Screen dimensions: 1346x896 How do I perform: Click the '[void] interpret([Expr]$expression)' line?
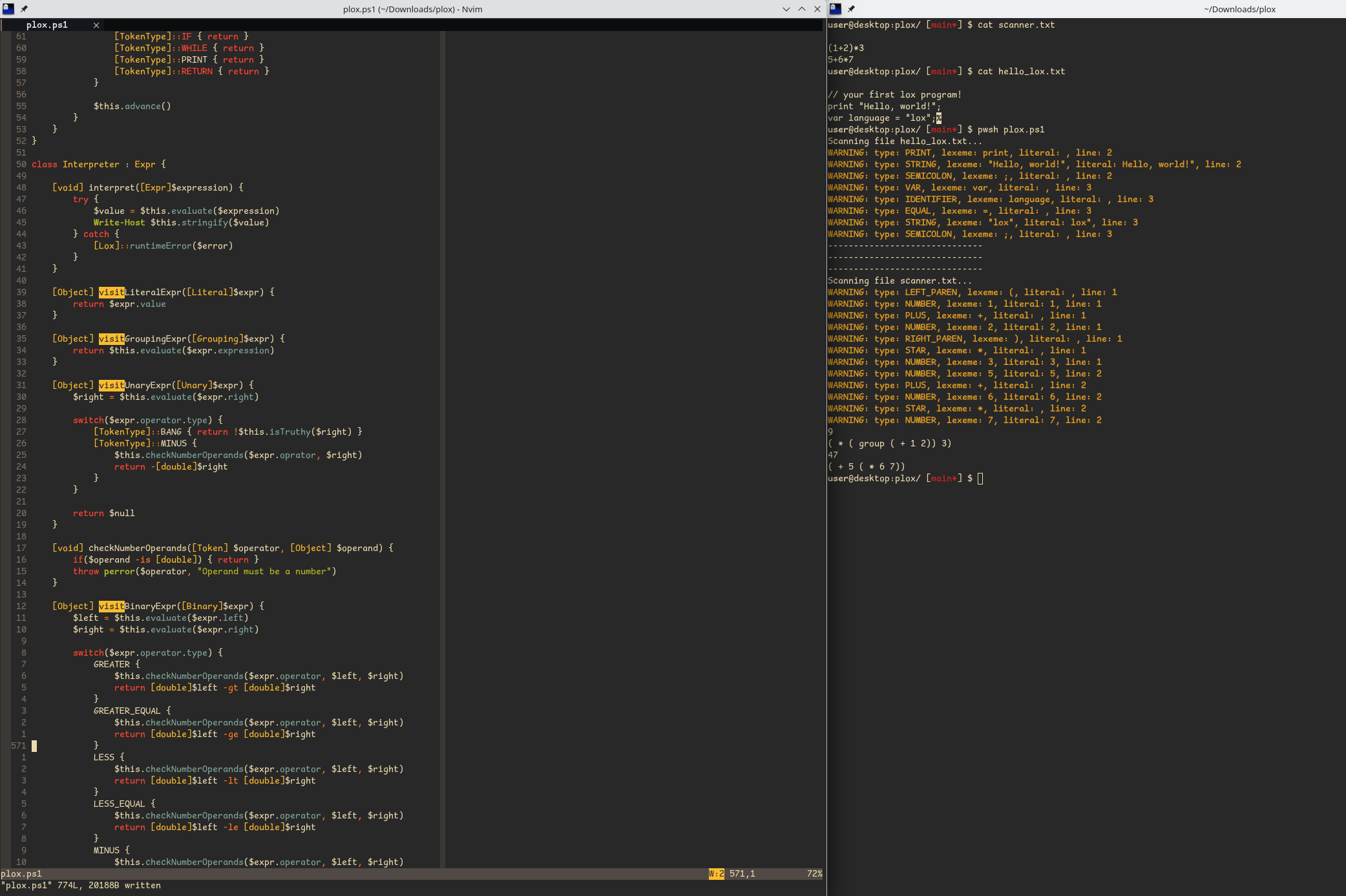(x=148, y=188)
